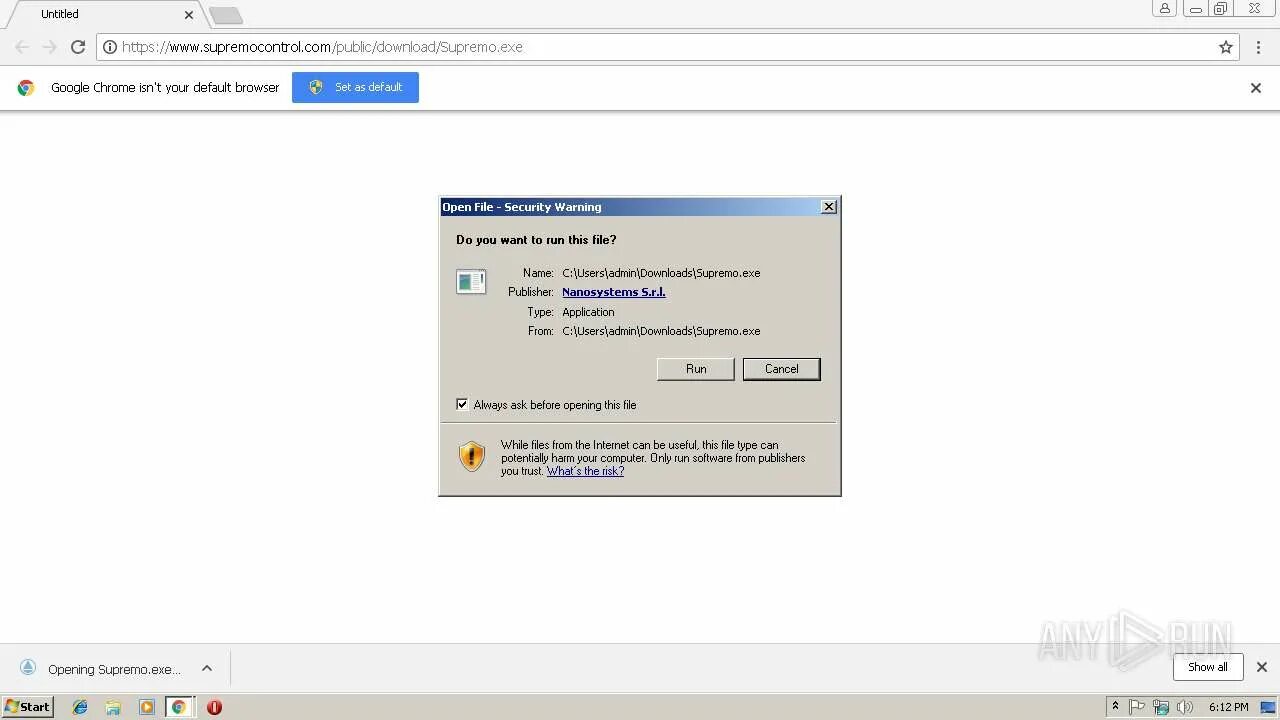Screen dimensions: 1280x720
Task: Click the volume speaker tray icon
Action: (x=1185, y=707)
